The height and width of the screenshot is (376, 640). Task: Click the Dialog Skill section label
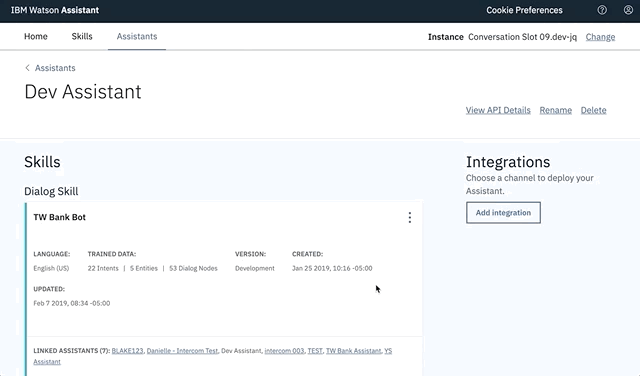click(51, 191)
